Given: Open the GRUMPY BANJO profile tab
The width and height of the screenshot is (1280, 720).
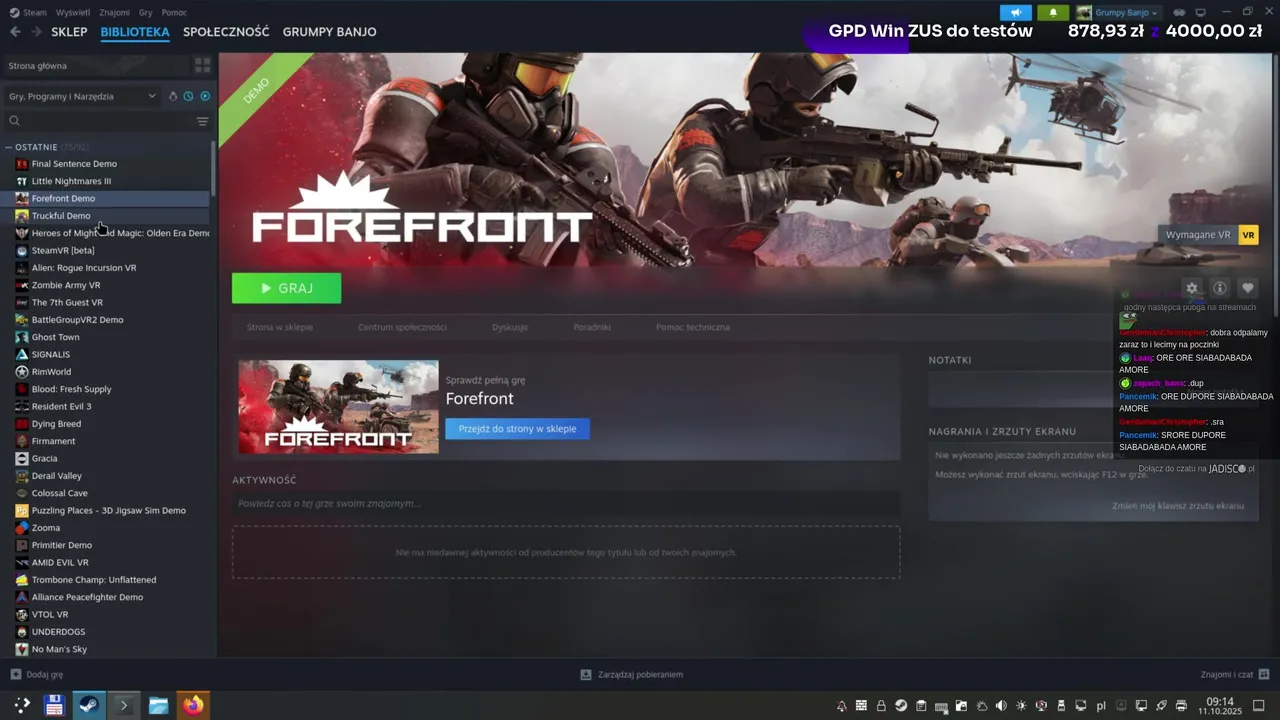Looking at the screenshot, I should [329, 32].
